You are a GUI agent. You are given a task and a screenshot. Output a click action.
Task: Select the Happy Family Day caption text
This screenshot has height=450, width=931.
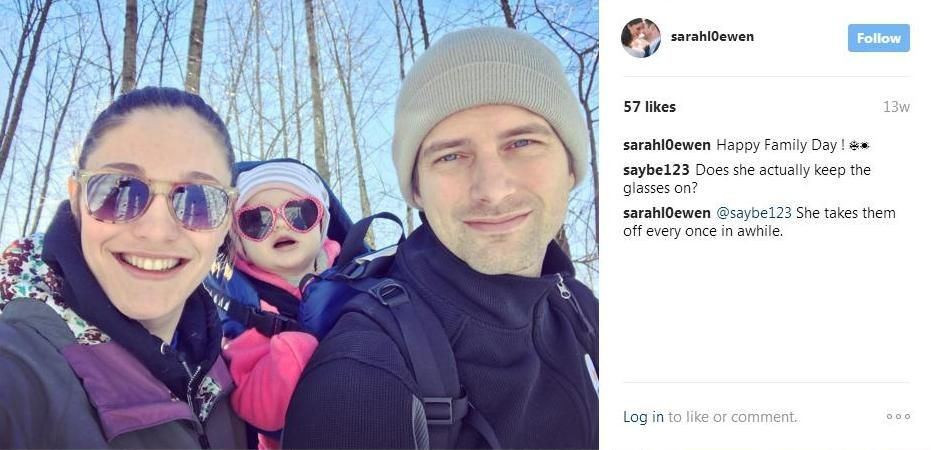click(781, 145)
